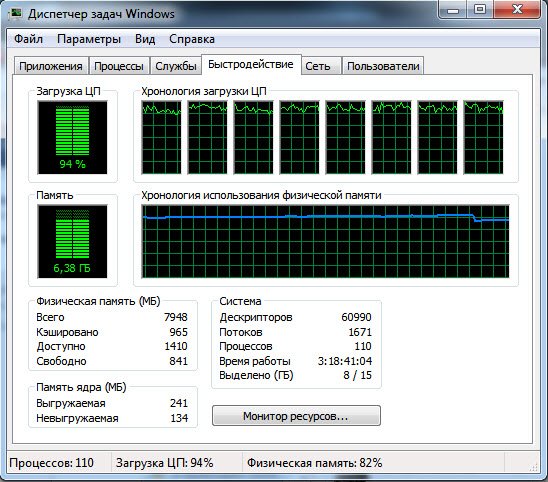Click the last CPU core history graph

click(x=484, y=137)
